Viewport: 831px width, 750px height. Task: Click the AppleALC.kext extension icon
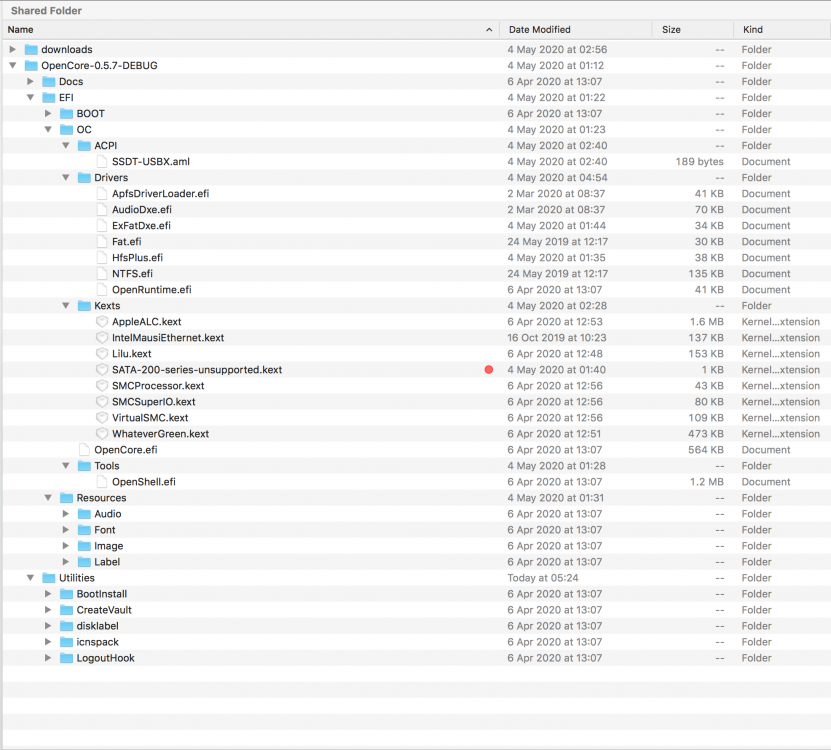[102, 321]
